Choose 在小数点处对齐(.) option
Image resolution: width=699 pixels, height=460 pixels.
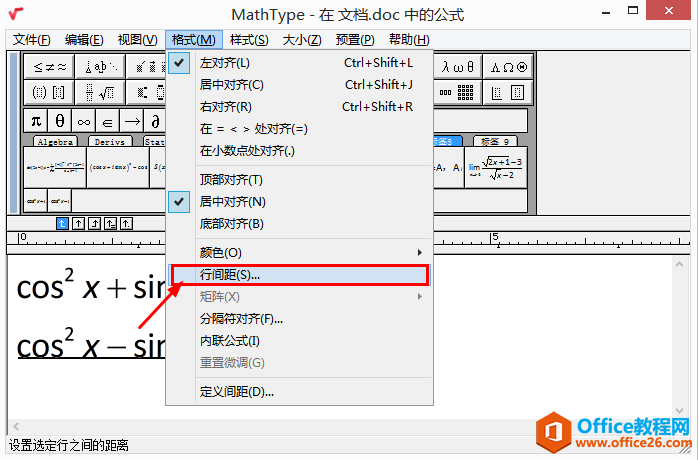point(299,151)
